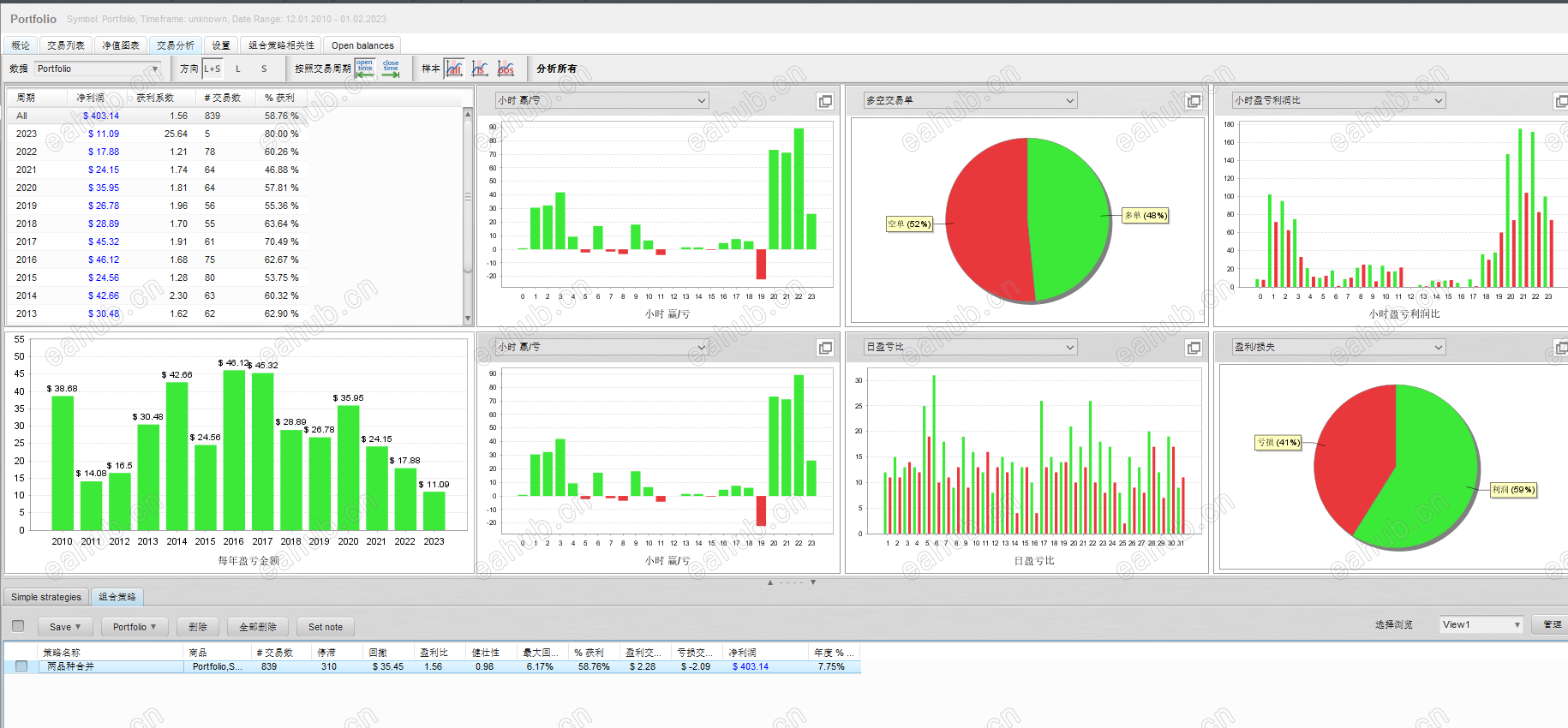The image size is (1568, 728).
Task: Switch to the 交易列表 tab
Action: point(66,45)
